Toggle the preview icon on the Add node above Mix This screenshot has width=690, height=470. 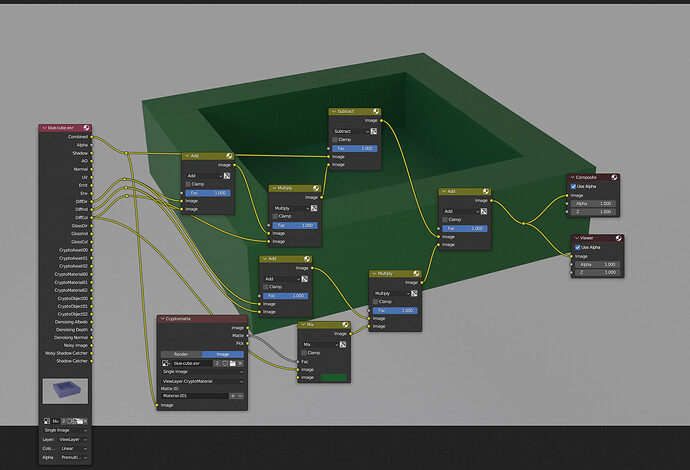(307, 259)
